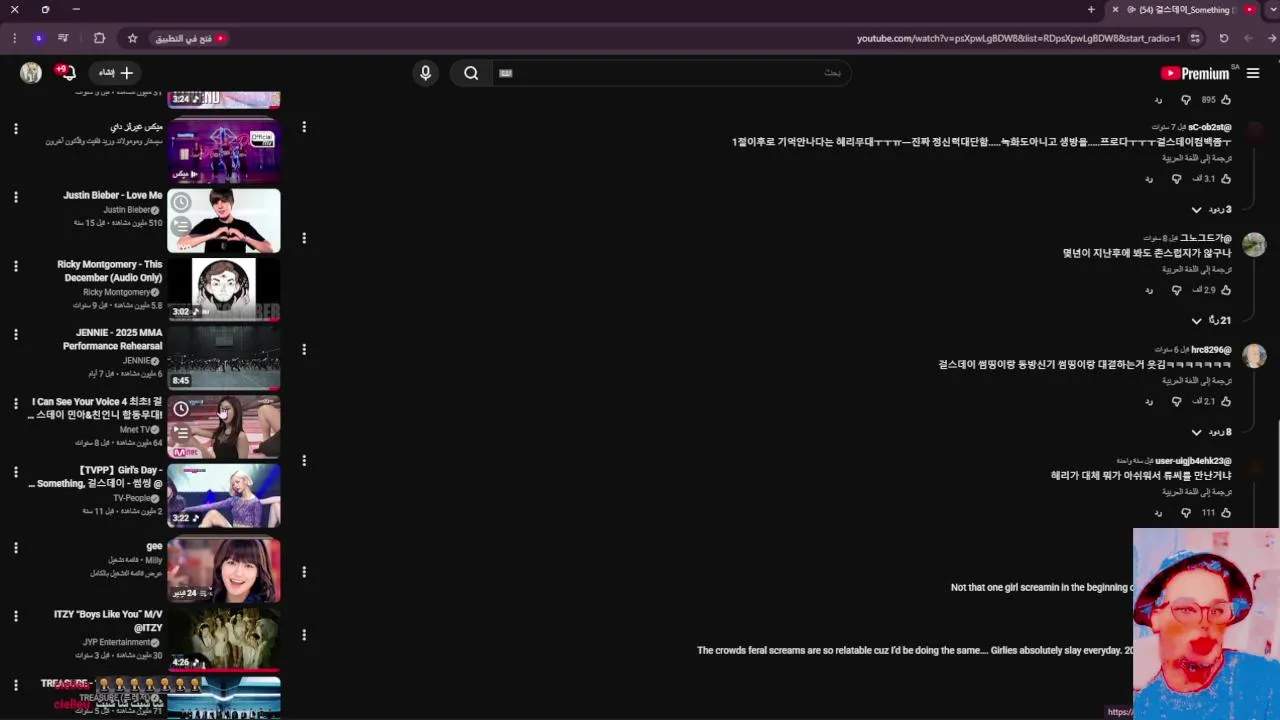The height and width of the screenshot is (720, 1280).
Task: Open the browser extensions puzzle icon
Action: (x=99, y=38)
